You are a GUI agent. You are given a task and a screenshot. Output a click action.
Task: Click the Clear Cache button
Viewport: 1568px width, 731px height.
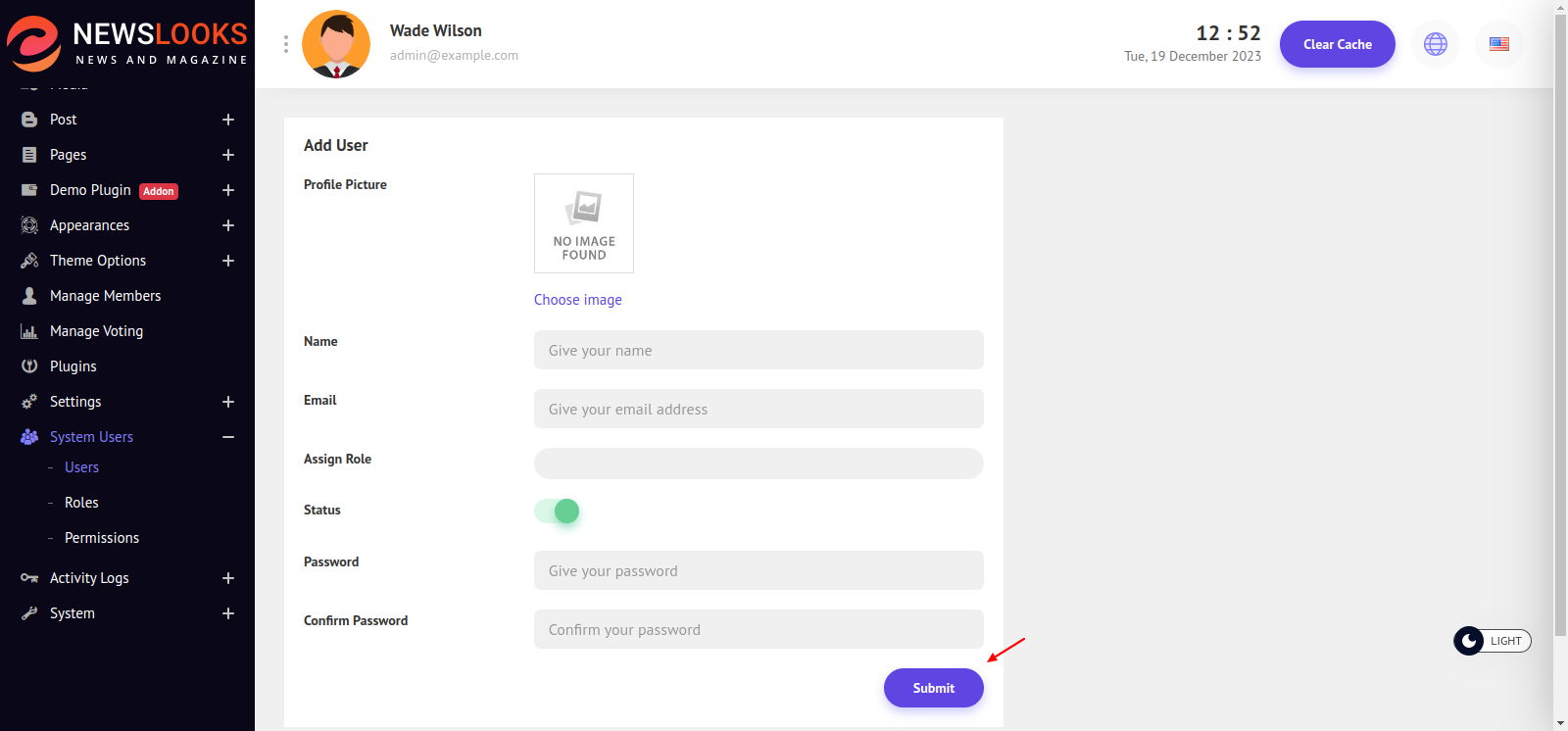tap(1337, 44)
